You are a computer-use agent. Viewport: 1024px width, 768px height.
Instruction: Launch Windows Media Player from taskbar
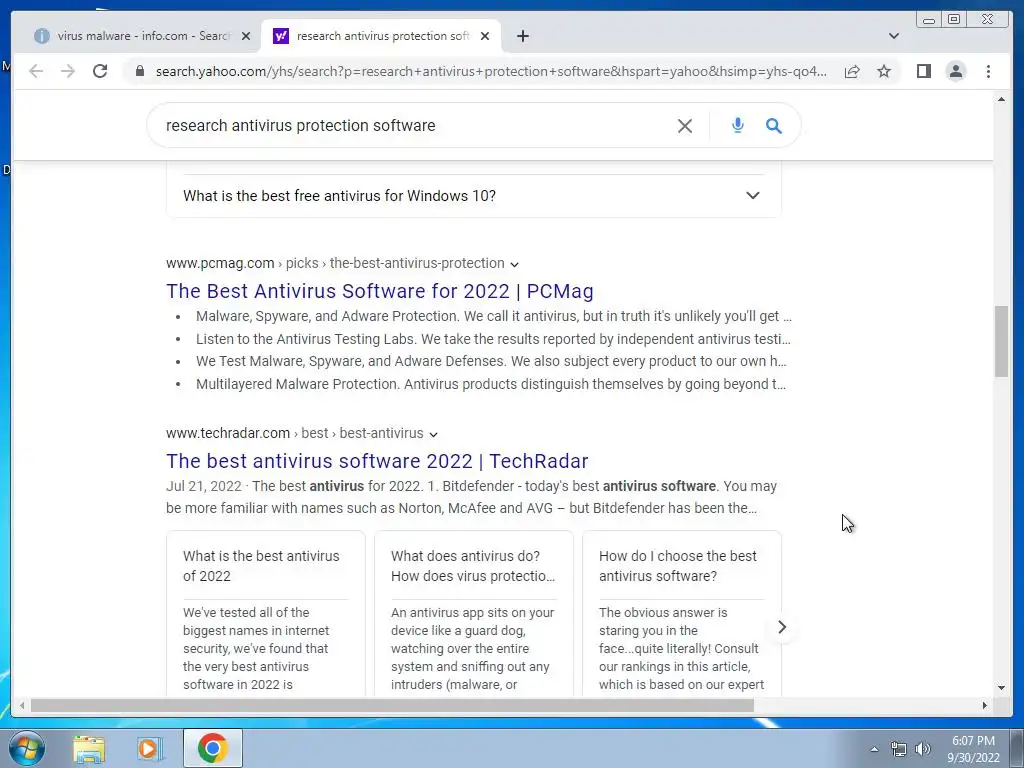pyautogui.click(x=150, y=748)
